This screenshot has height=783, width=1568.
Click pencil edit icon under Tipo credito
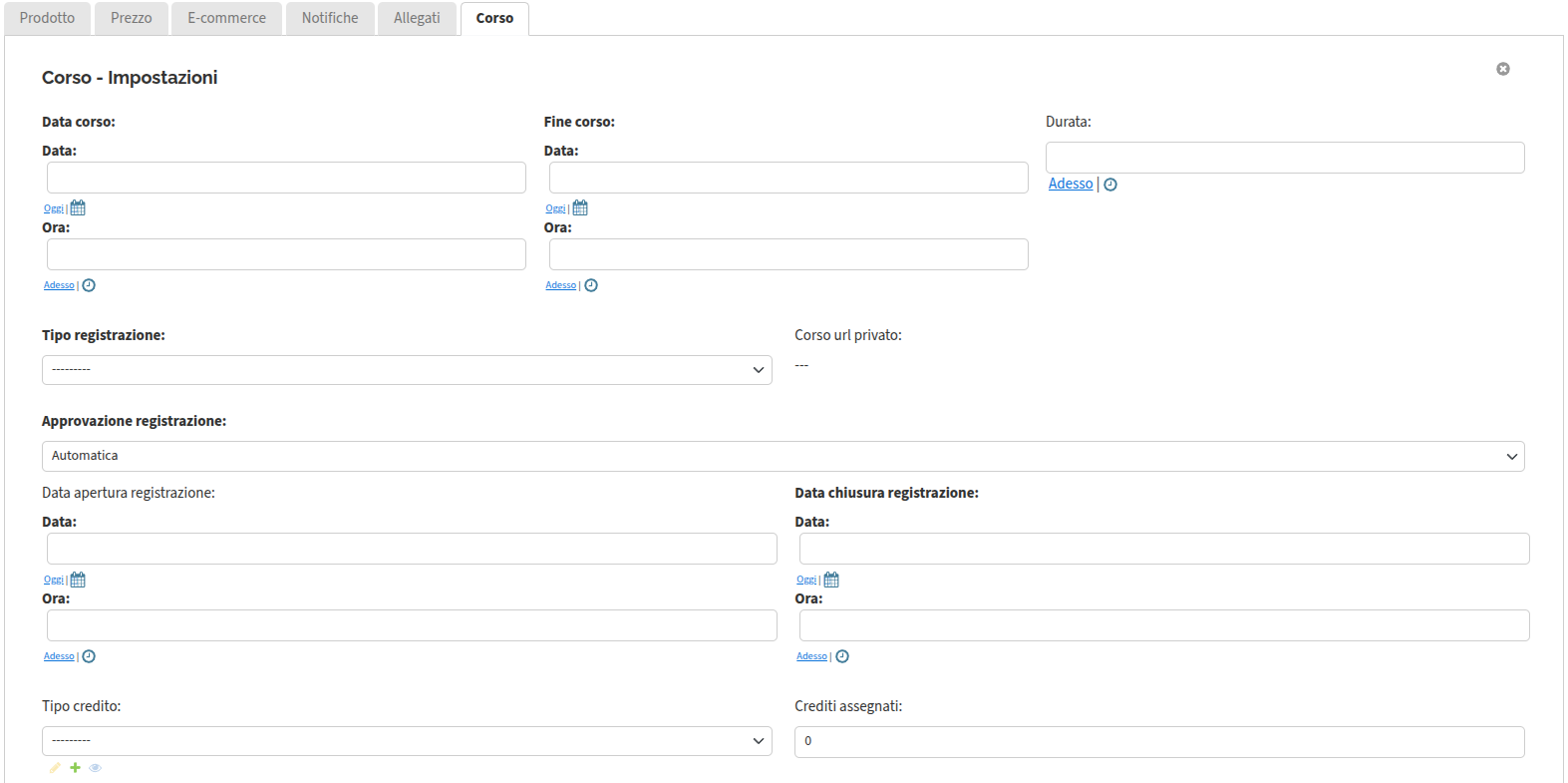(55, 767)
